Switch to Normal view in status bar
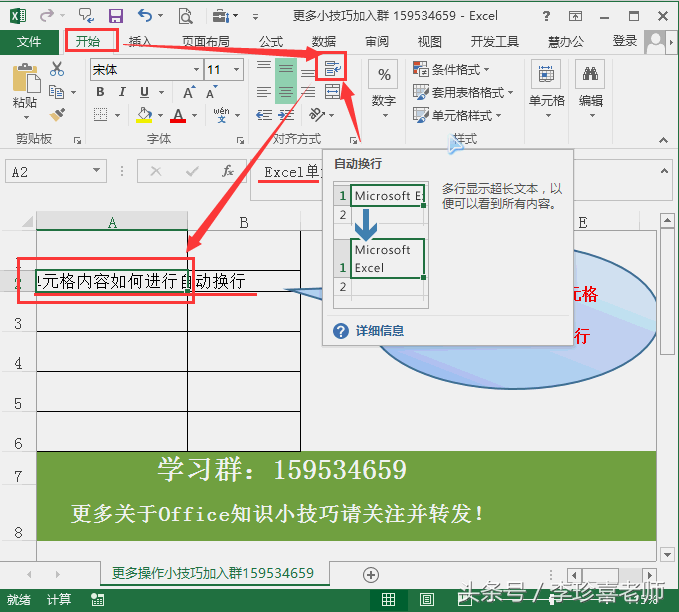This screenshot has height=612, width=679. (388, 599)
